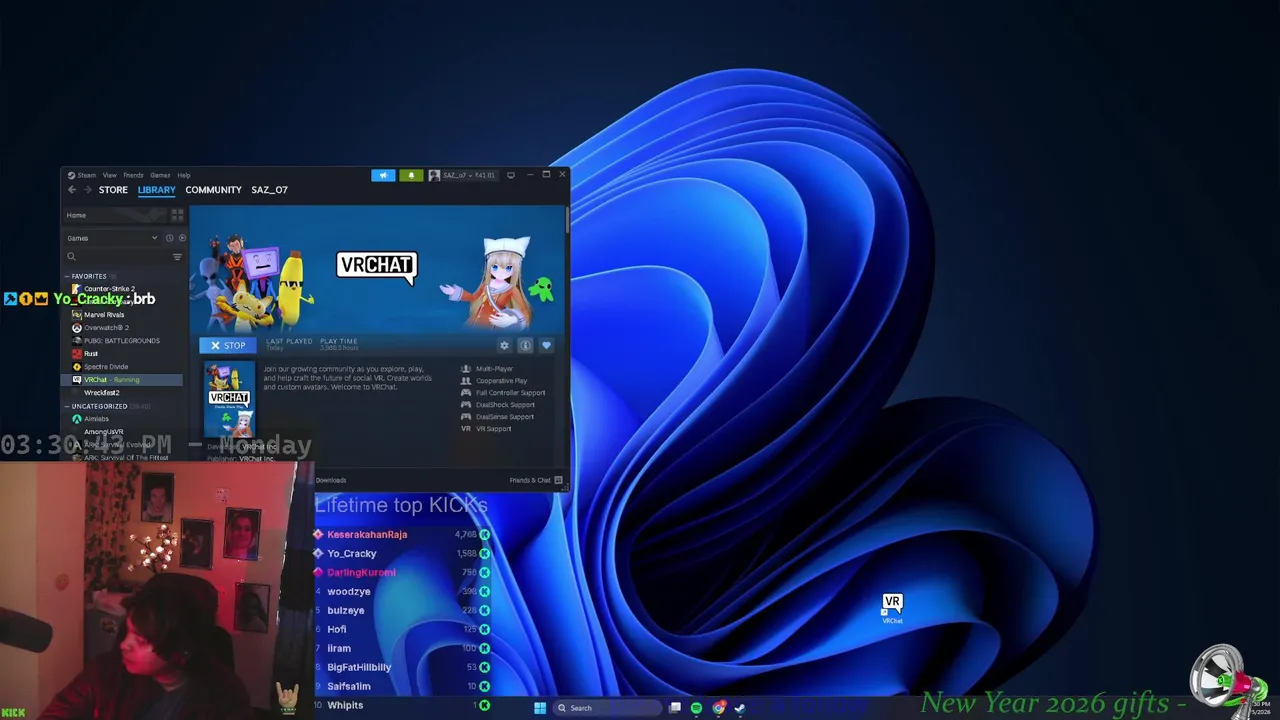Image resolution: width=1280 pixels, height=720 pixels.
Task: Open the Games menu
Action: (160, 175)
